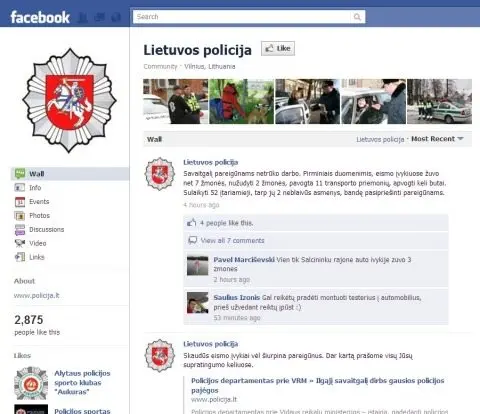Image resolution: width=480 pixels, height=414 pixels.
Task: Click the thumbs-up icon by likes
Action: click(192, 223)
